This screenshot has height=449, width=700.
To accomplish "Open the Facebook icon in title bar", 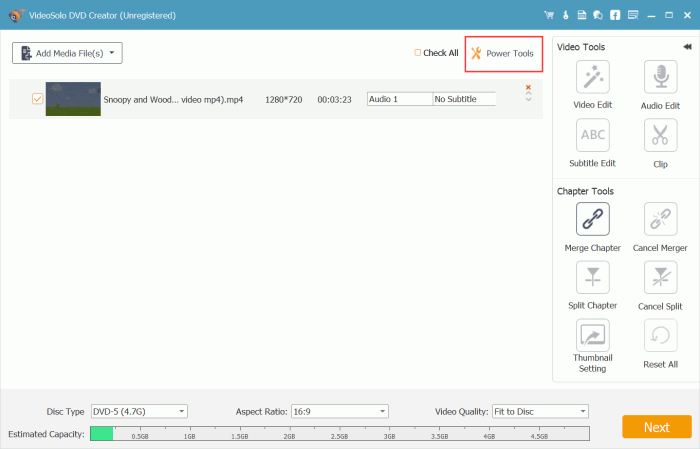I will click(615, 15).
